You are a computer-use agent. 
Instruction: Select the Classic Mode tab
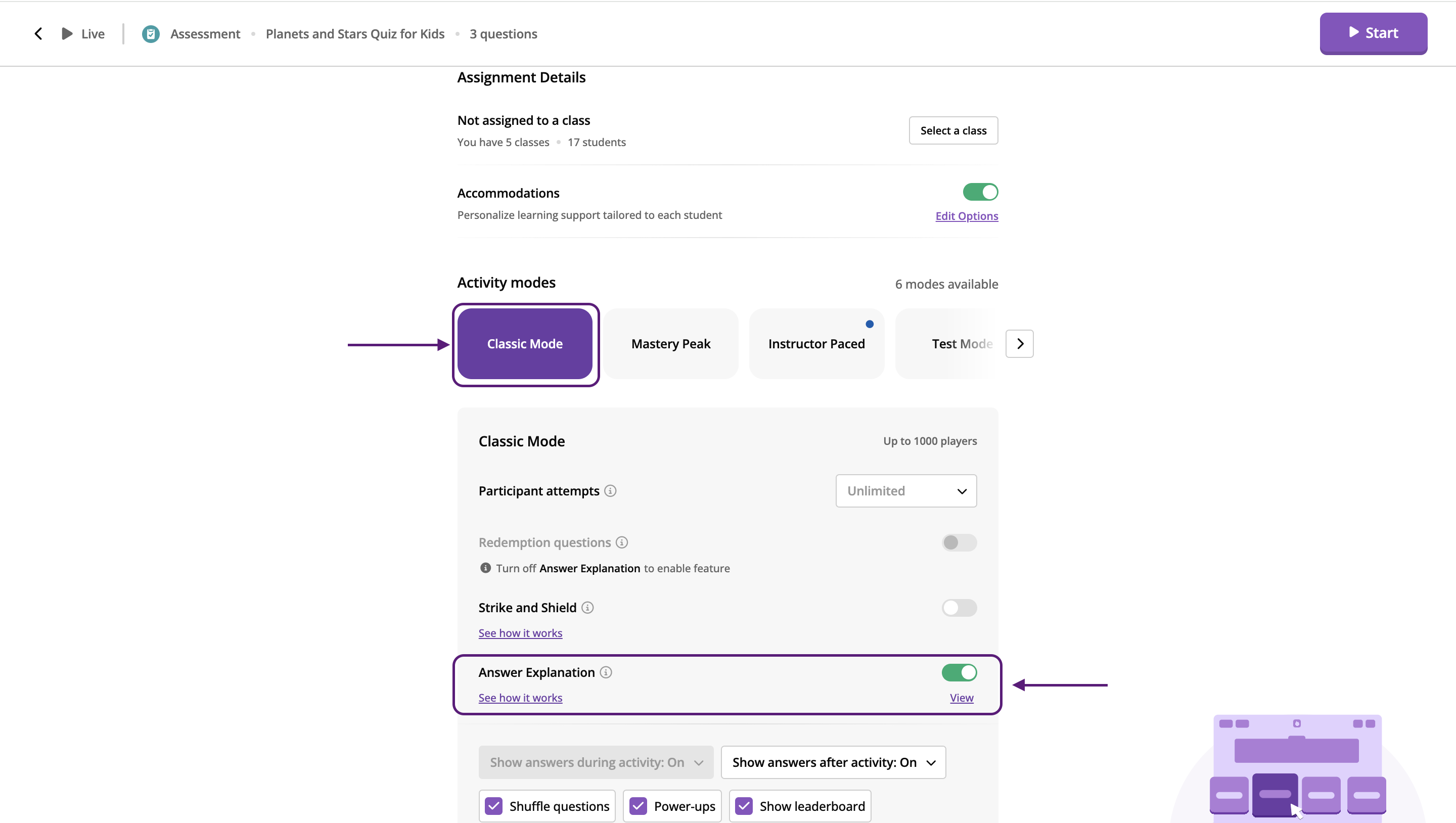click(x=525, y=344)
